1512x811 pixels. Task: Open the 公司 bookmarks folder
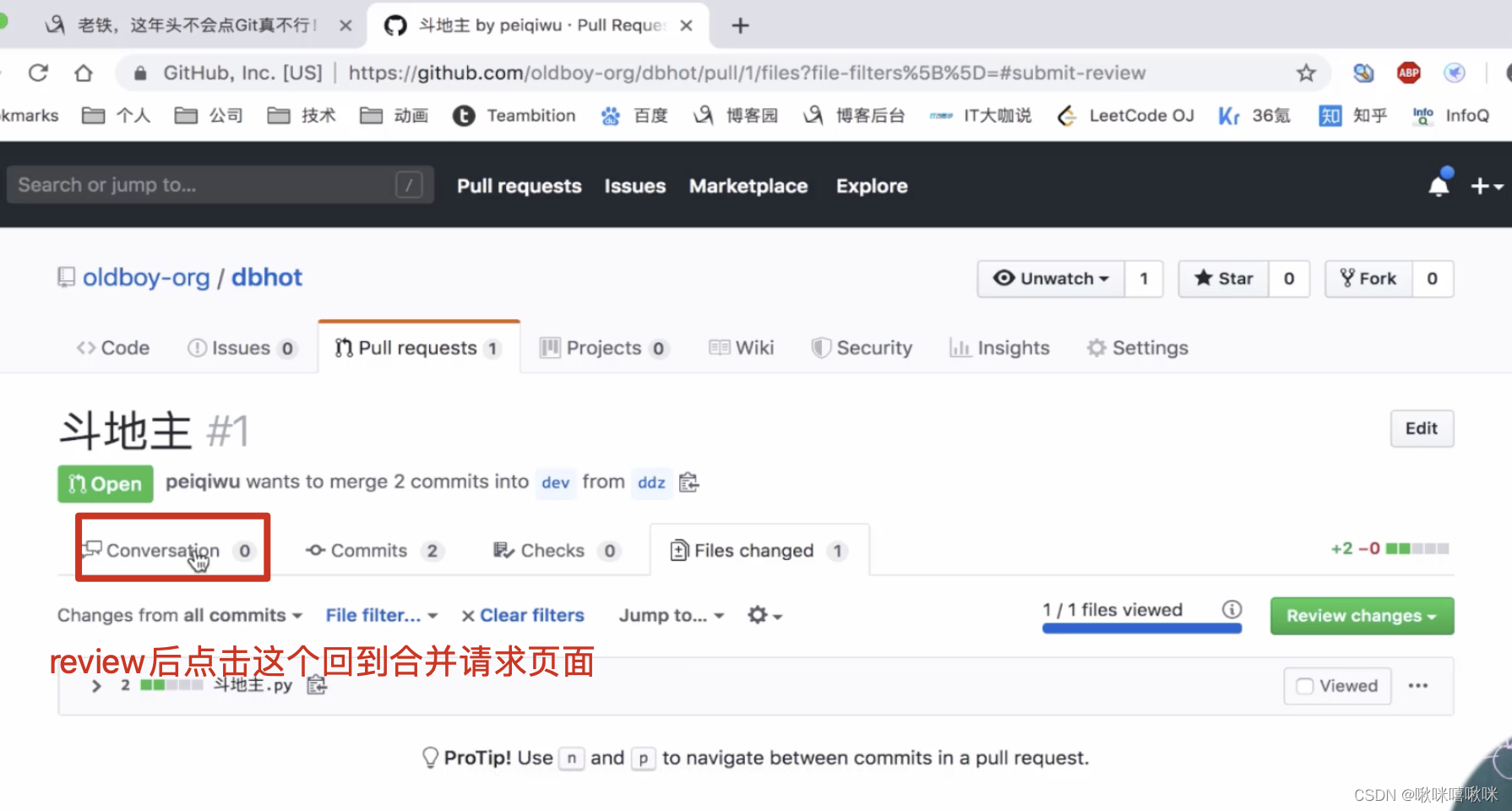point(209,116)
